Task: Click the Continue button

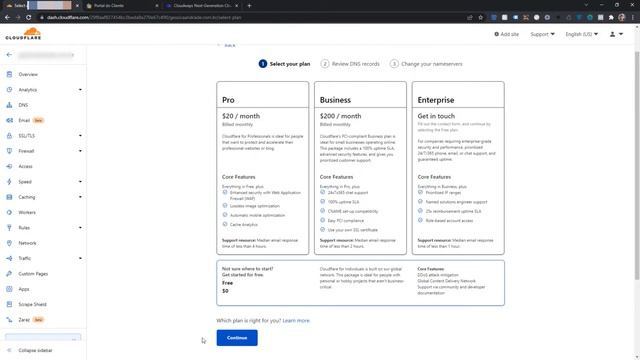Action: (237, 338)
